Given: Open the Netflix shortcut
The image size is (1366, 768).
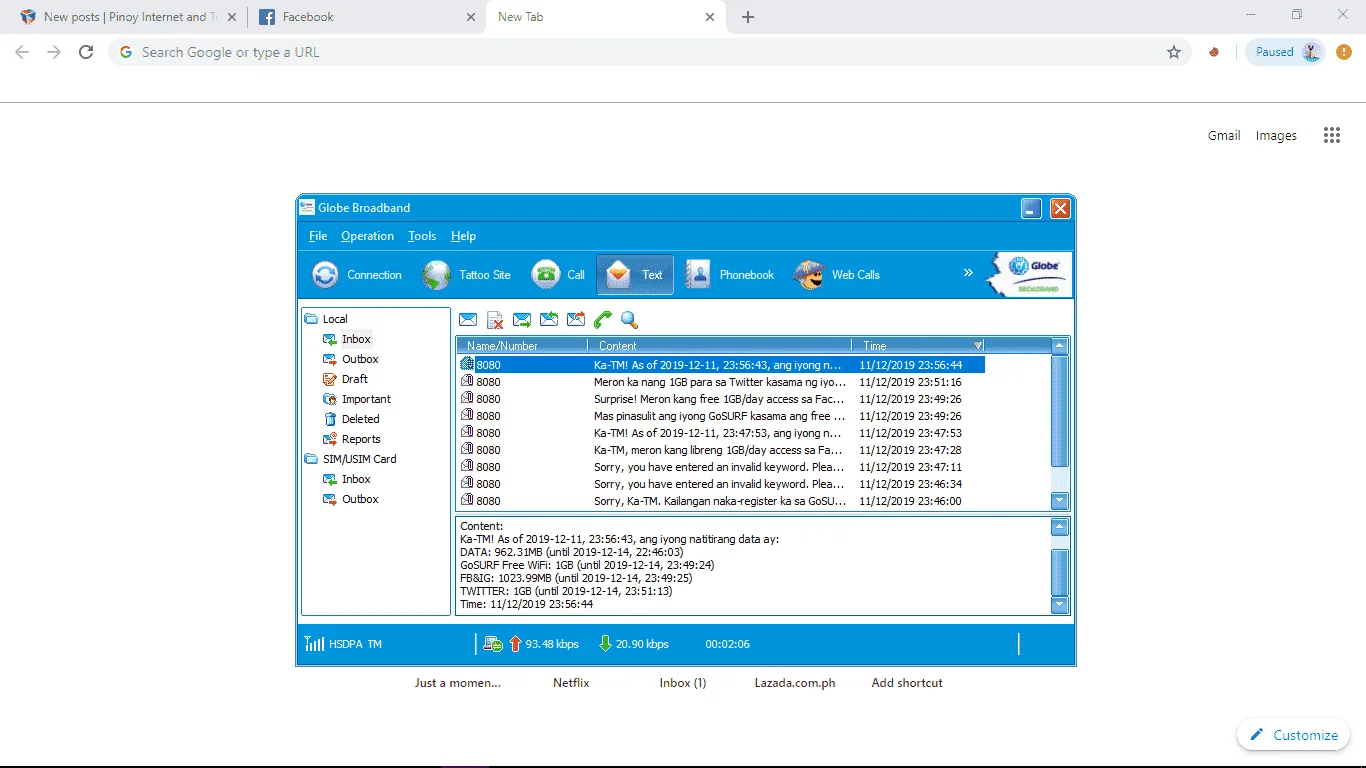Looking at the screenshot, I should (x=571, y=683).
